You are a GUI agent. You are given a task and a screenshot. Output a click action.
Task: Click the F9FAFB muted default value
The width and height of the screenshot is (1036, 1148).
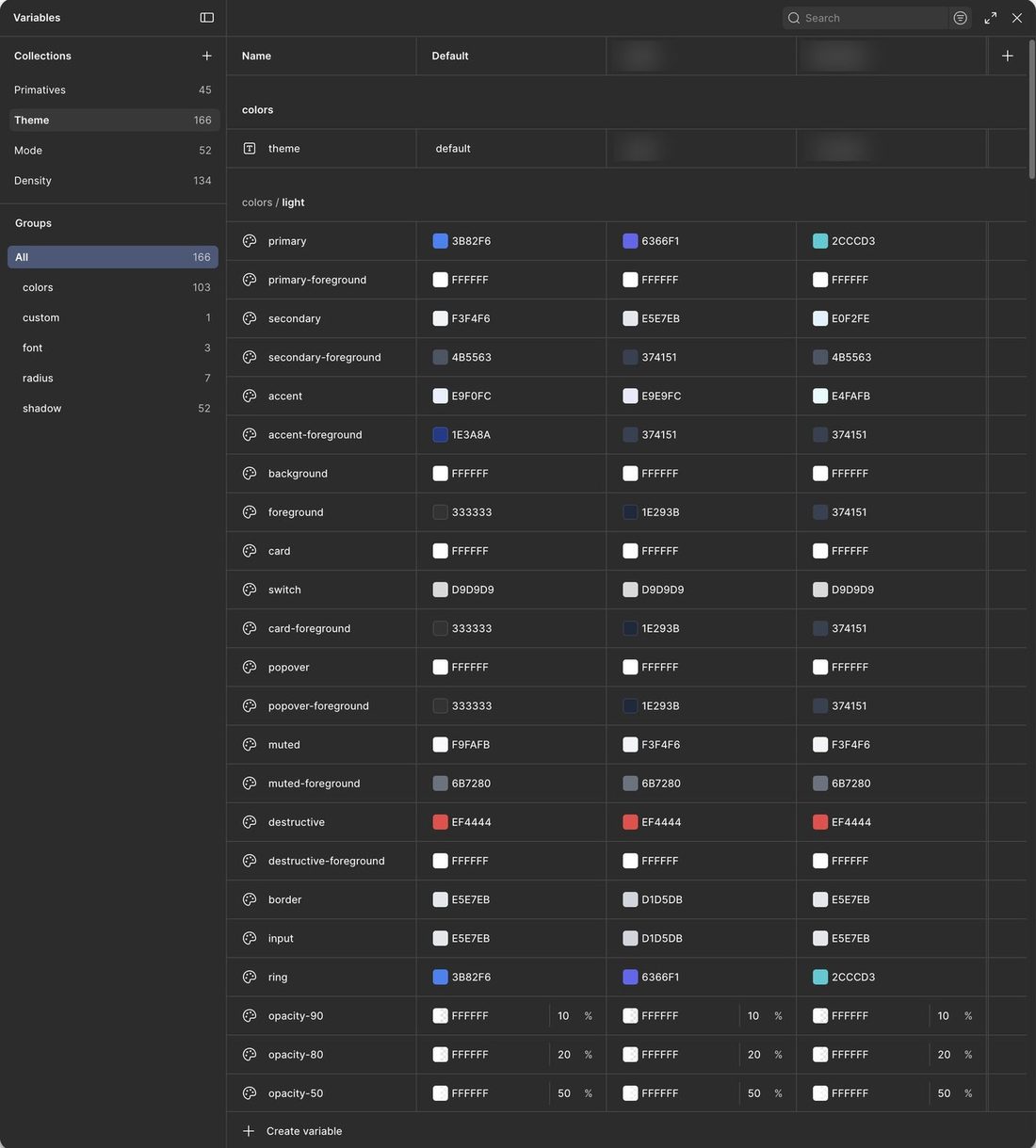click(x=470, y=745)
